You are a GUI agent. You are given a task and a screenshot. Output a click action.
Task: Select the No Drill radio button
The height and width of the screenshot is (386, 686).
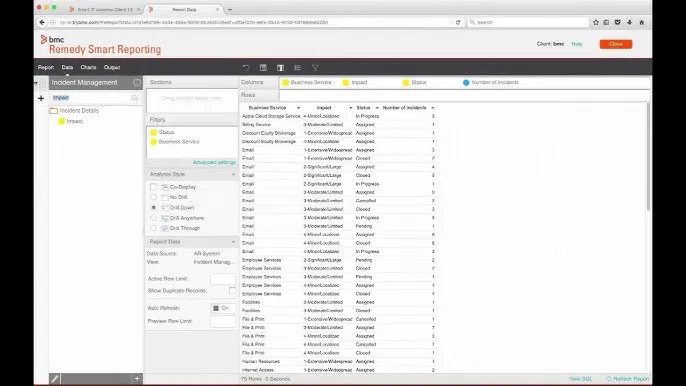tap(153, 197)
